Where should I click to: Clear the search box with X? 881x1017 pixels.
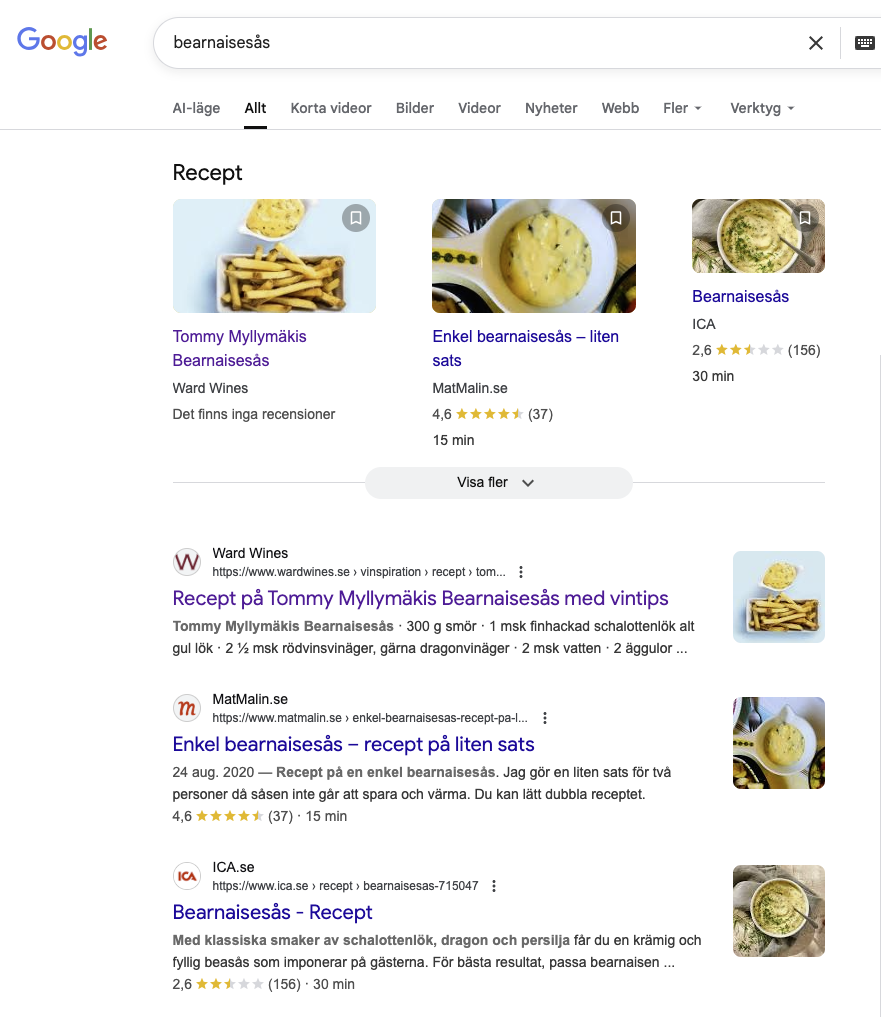816,43
